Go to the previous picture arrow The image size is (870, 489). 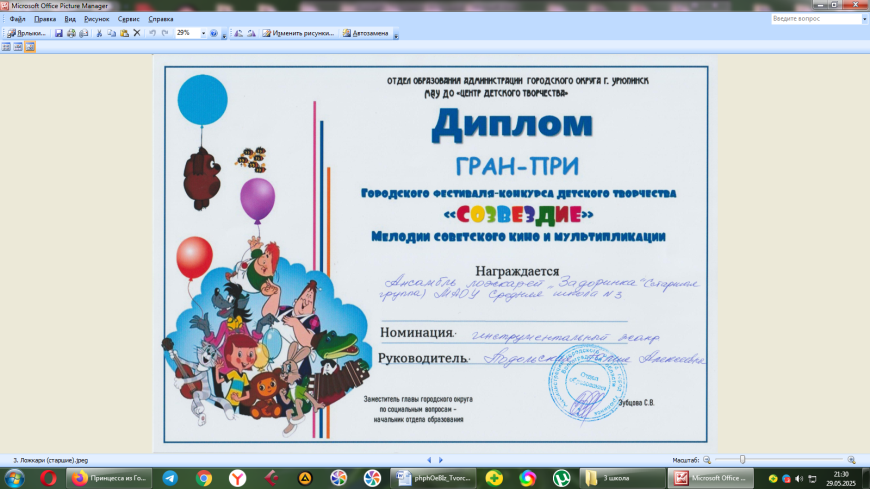point(429,460)
